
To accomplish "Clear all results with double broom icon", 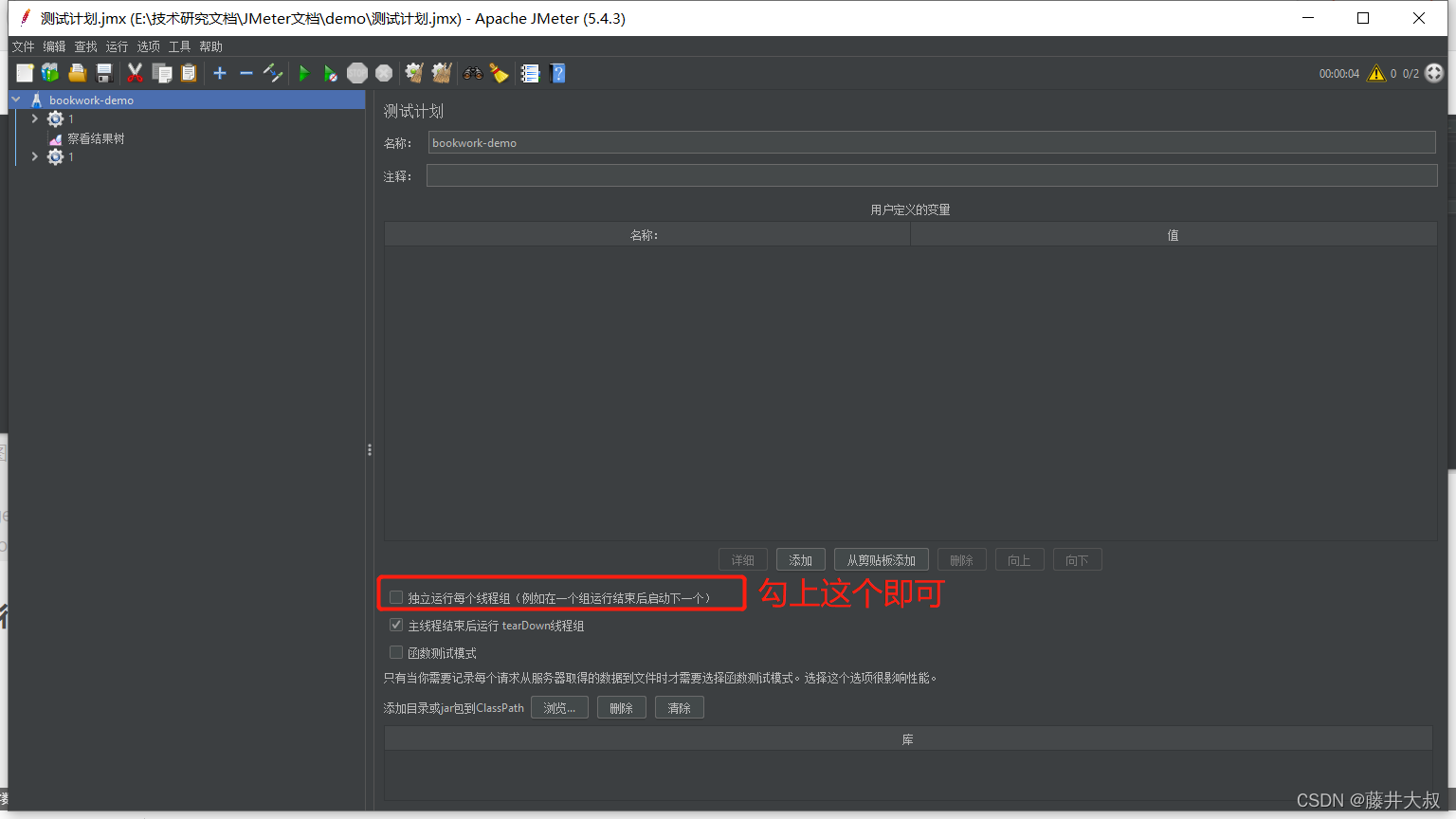I will pyautogui.click(x=441, y=73).
